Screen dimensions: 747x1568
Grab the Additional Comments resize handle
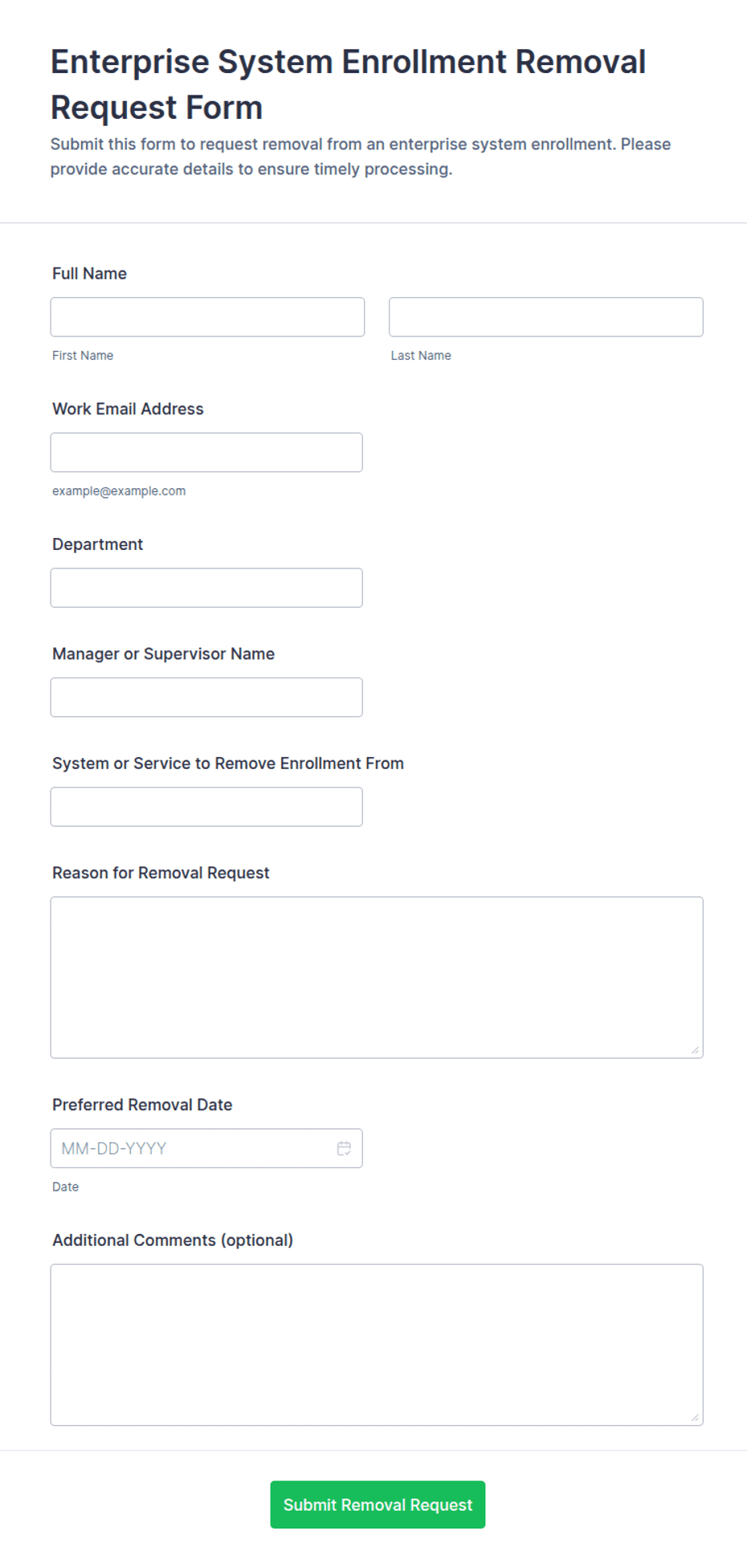click(x=696, y=1418)
